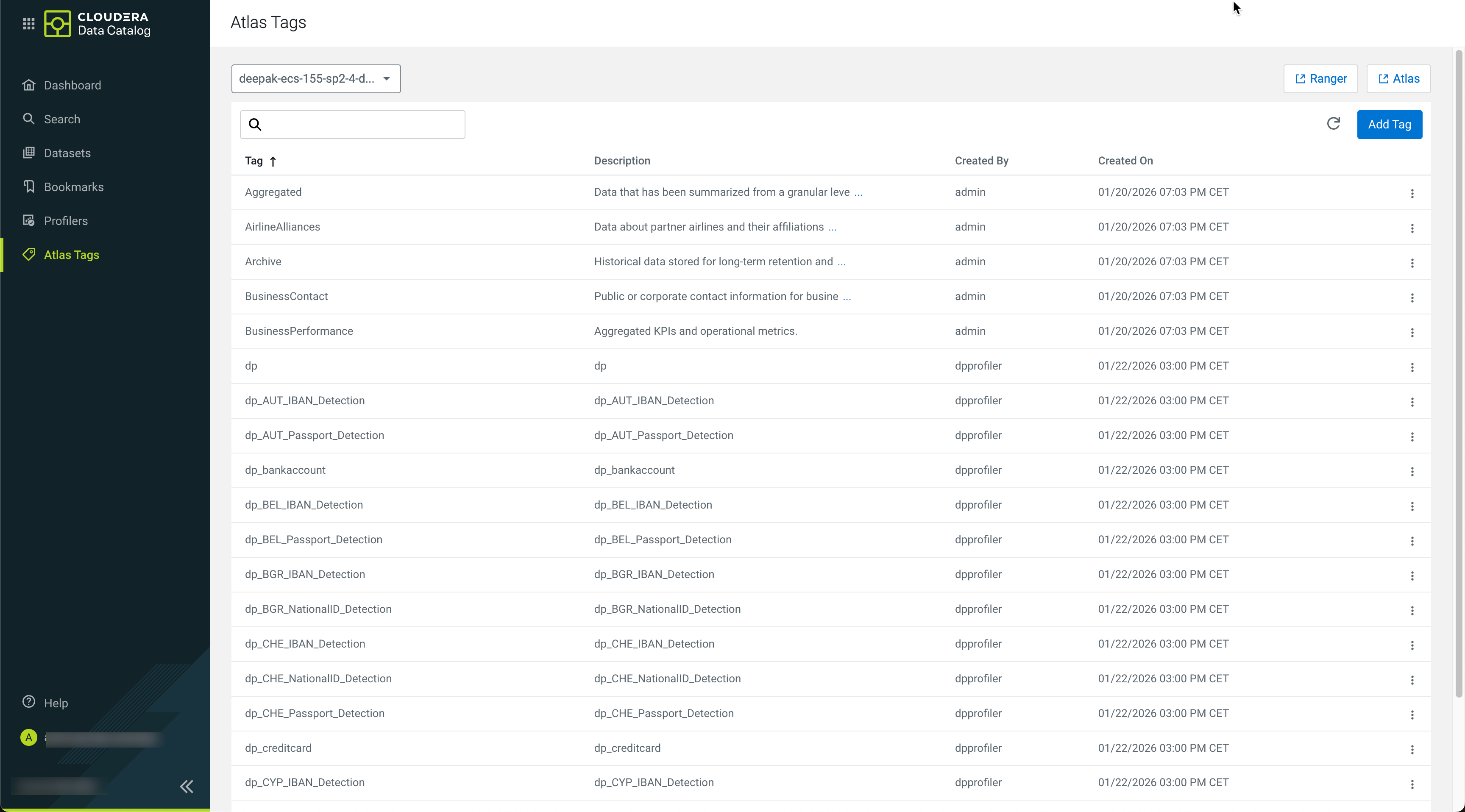Open the Atlas external link button

pos(1398,78)
